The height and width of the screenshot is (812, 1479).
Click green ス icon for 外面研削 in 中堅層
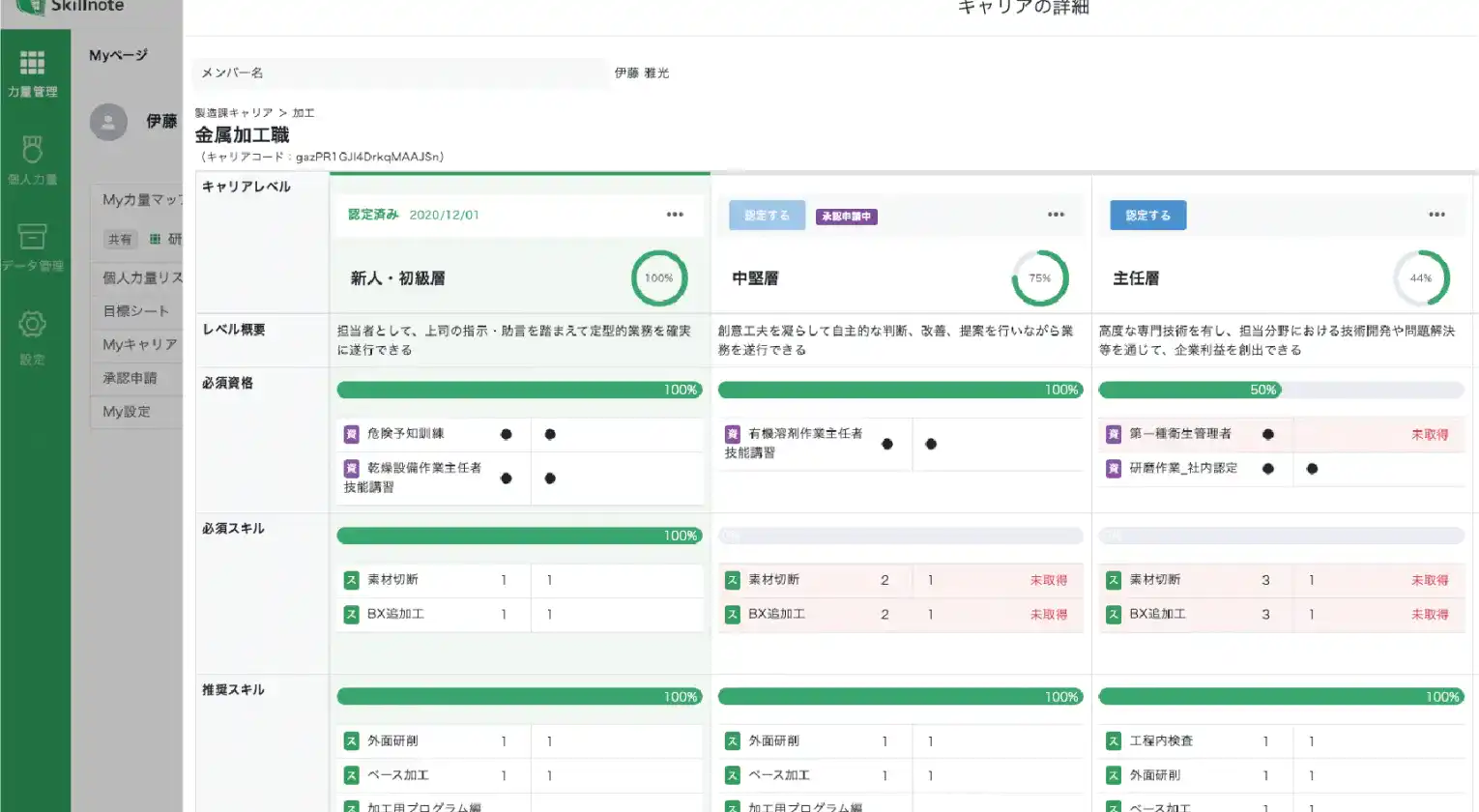click(733, 741)
